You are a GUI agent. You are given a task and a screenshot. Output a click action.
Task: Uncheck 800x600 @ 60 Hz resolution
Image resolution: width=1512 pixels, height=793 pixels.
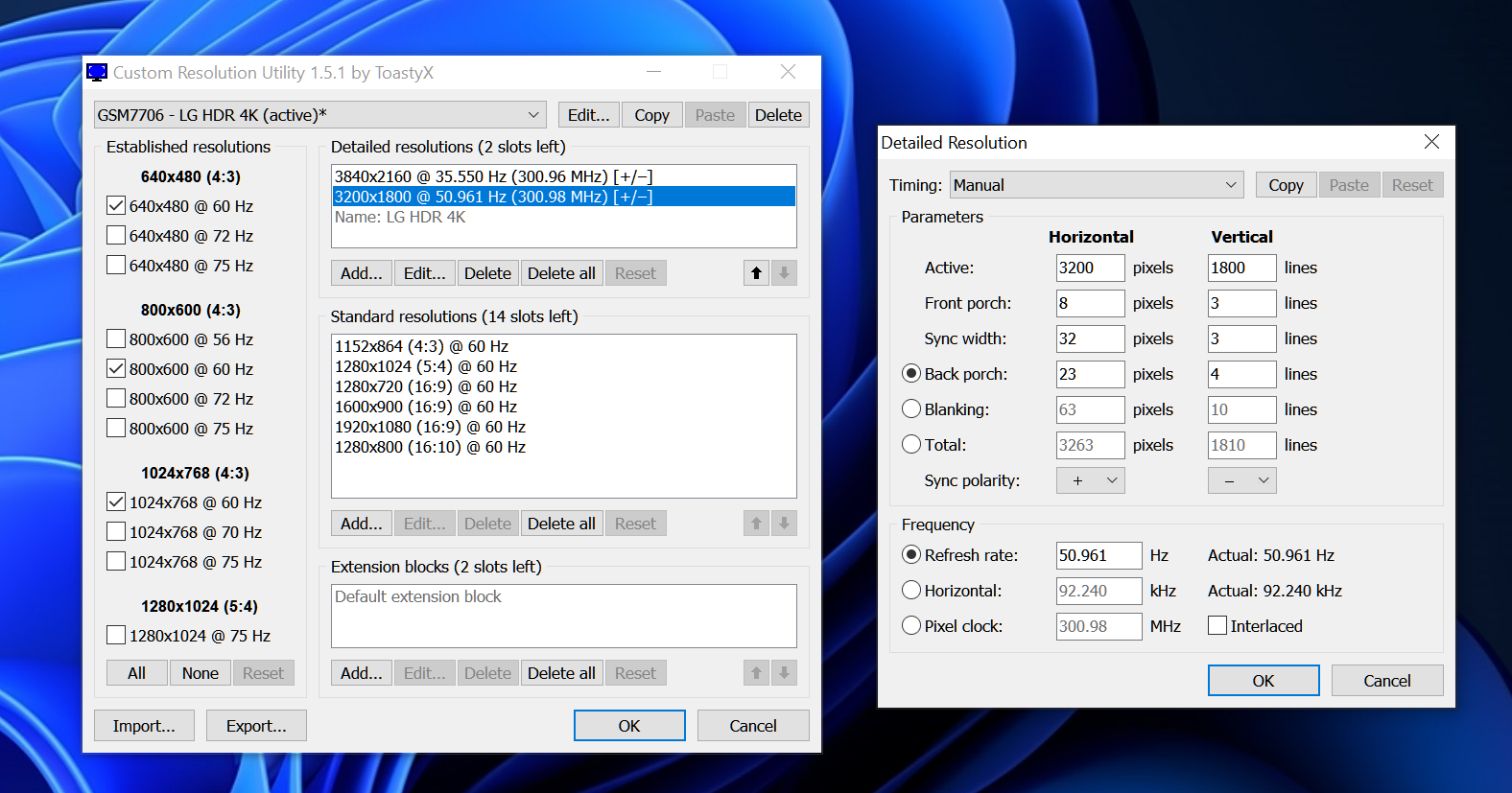coord(116,369)
